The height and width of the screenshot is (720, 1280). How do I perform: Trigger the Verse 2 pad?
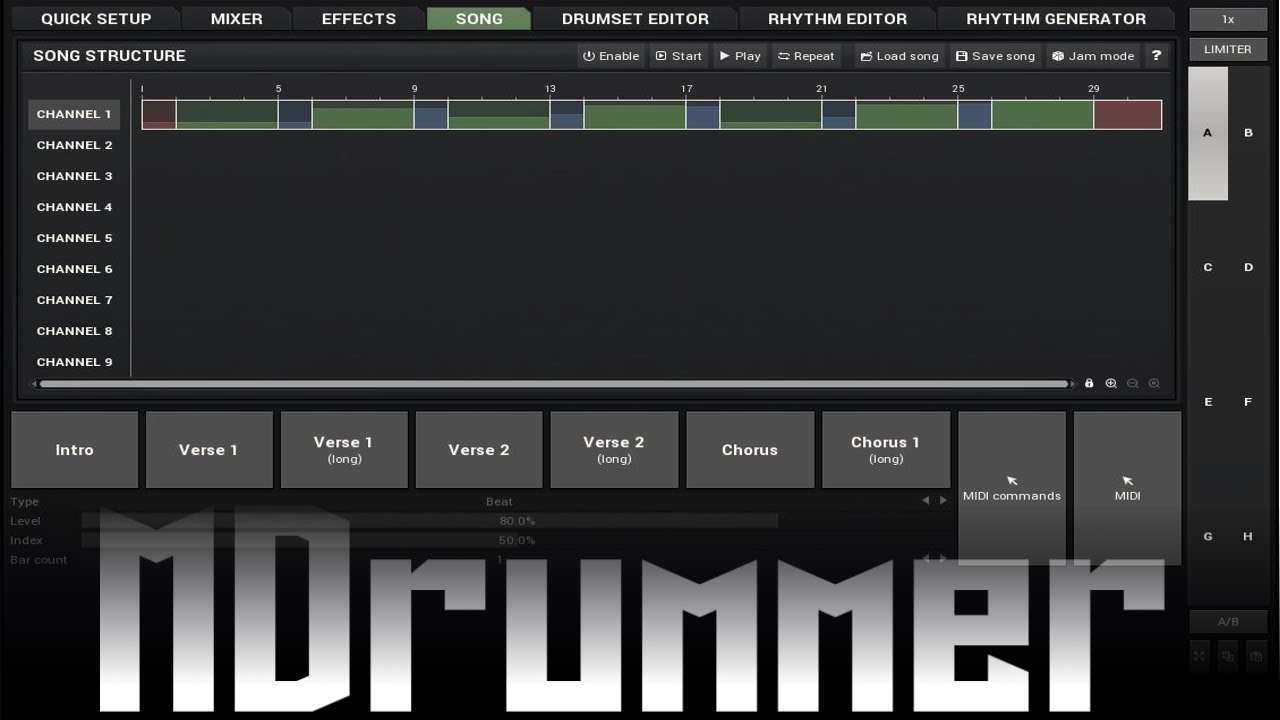[x=479, y=450]
